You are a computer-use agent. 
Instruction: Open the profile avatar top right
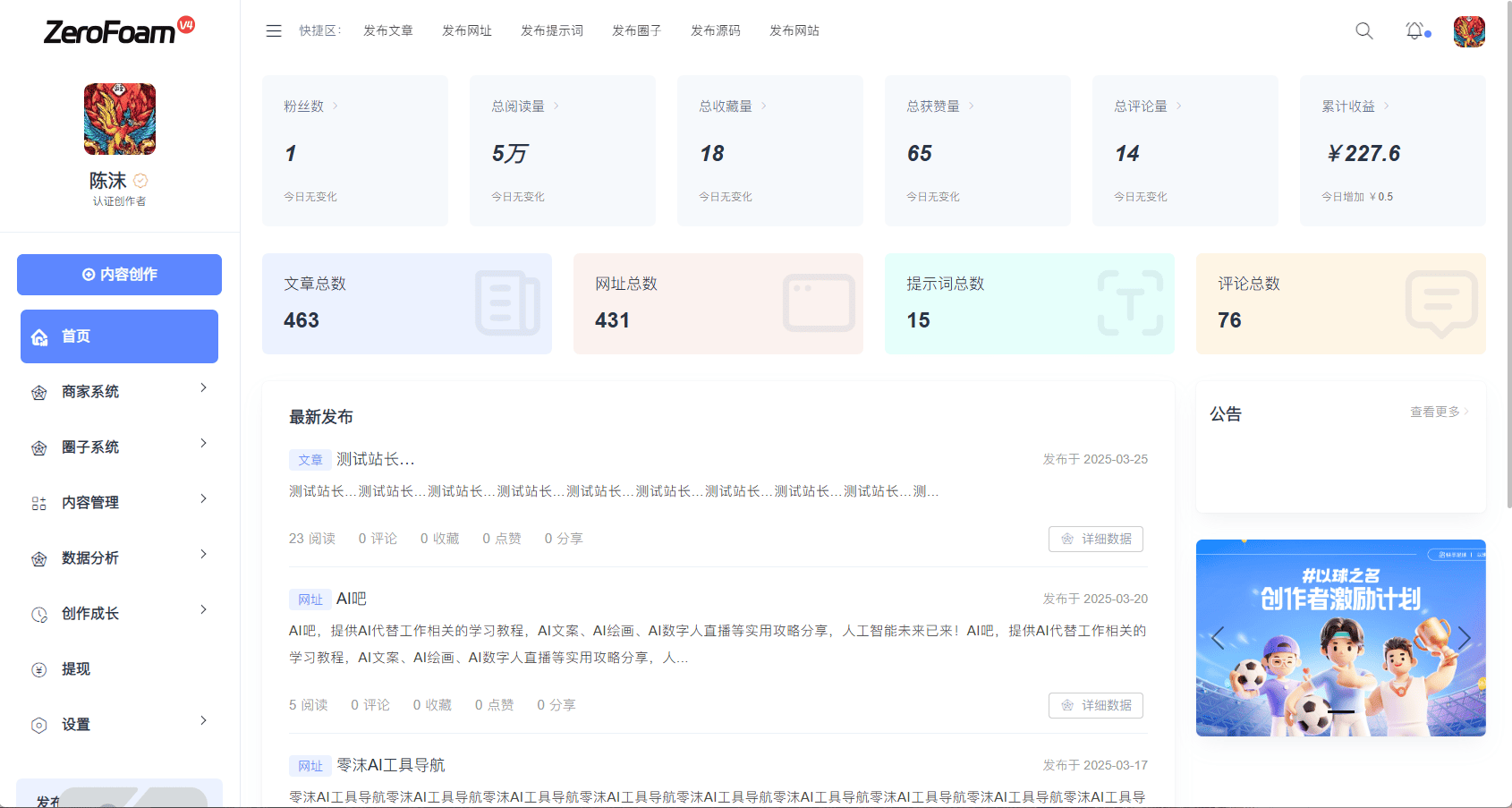(1468, 30)
